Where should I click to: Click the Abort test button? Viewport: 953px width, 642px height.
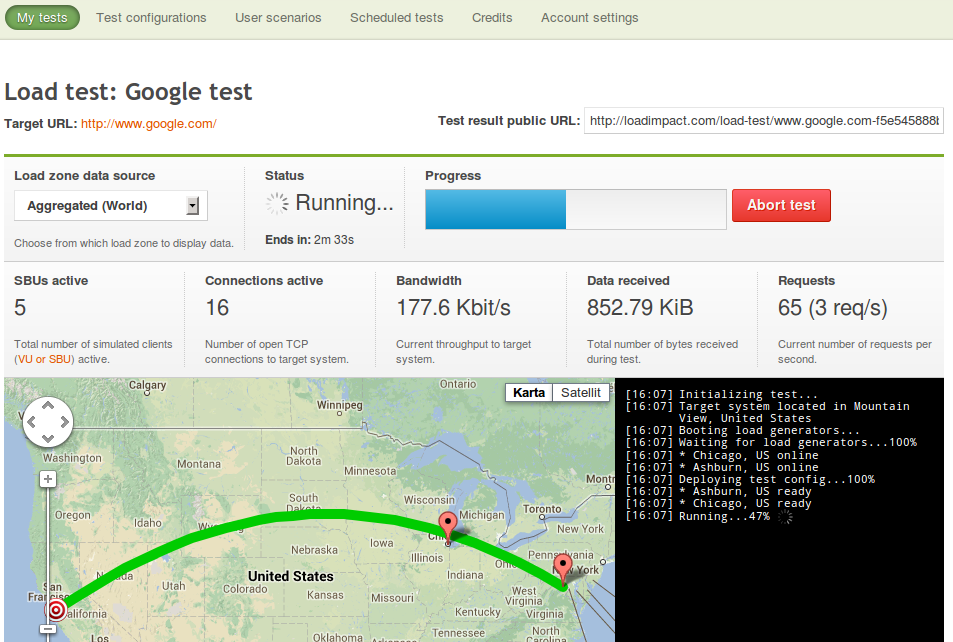pyautogui.click(x=781, y=205)
